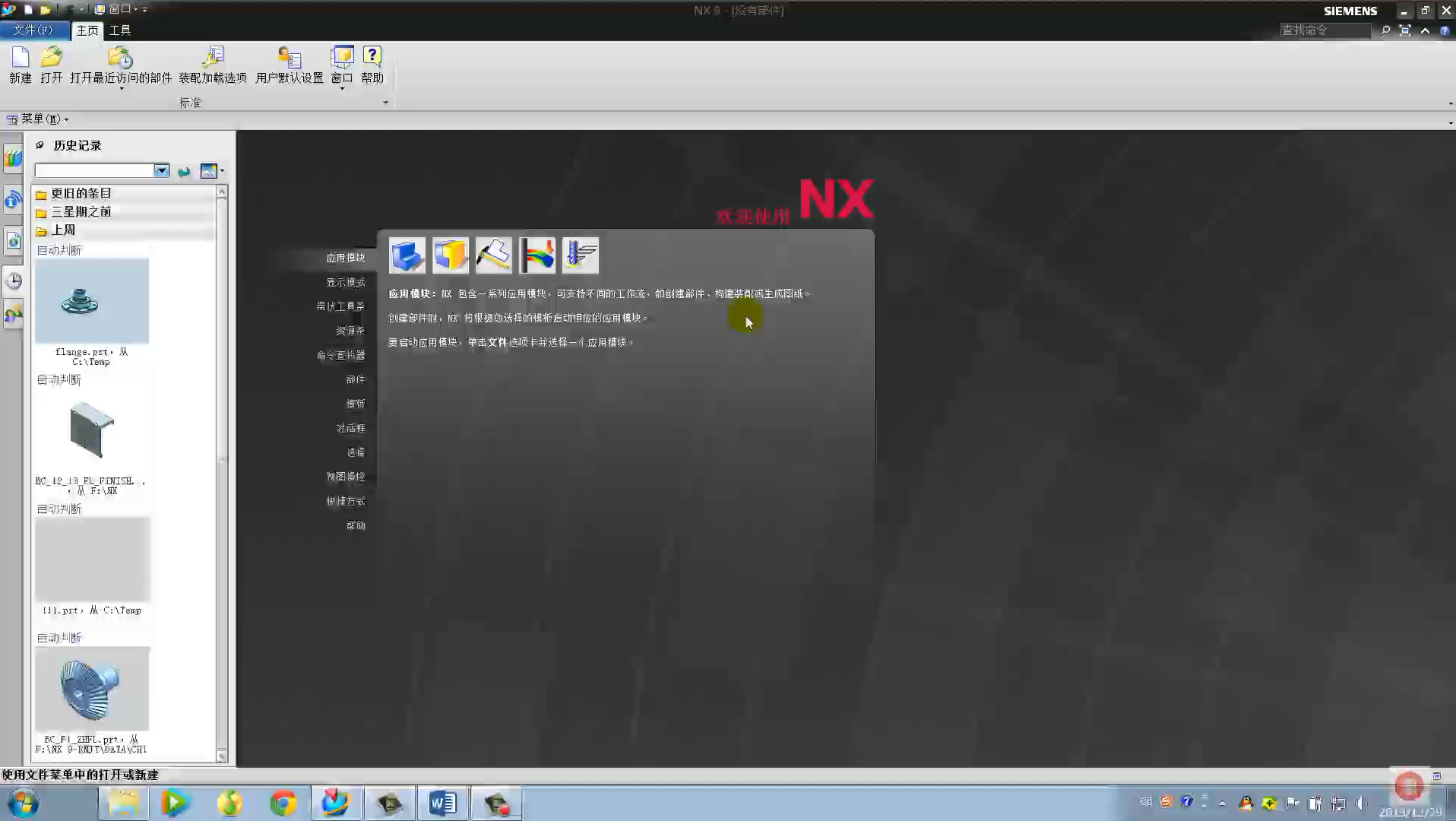Expand the 标准 group options arrow
The image size is (1456, 821).
click(385, 103)
